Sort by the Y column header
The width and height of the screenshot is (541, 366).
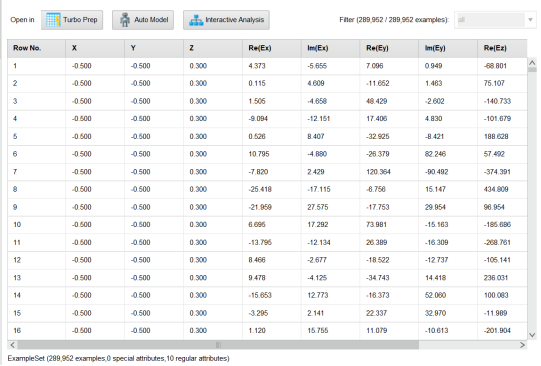(x=154, y=48)
